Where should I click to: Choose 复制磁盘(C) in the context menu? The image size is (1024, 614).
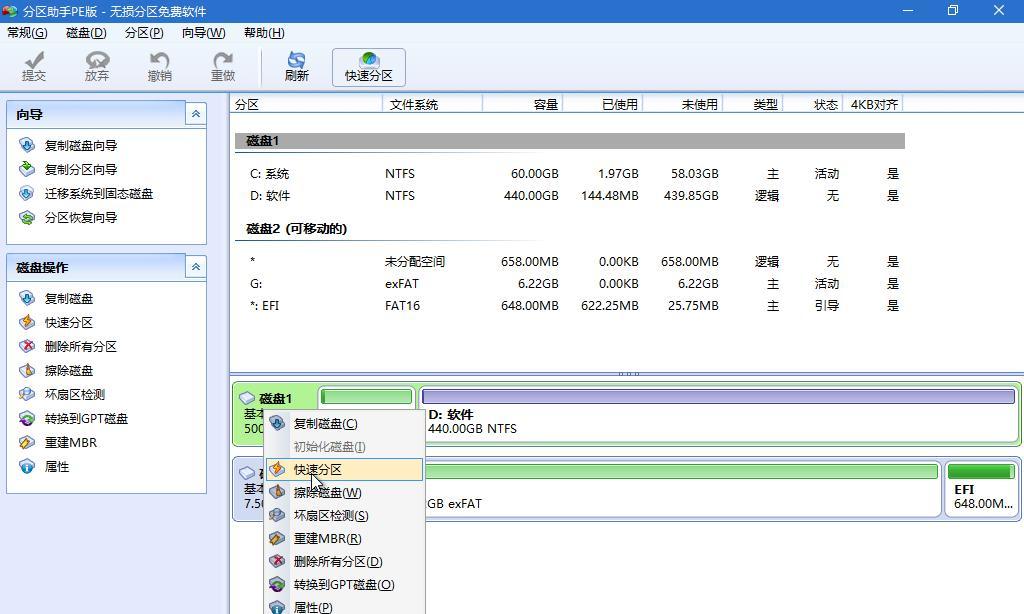[x=345, y=424]
